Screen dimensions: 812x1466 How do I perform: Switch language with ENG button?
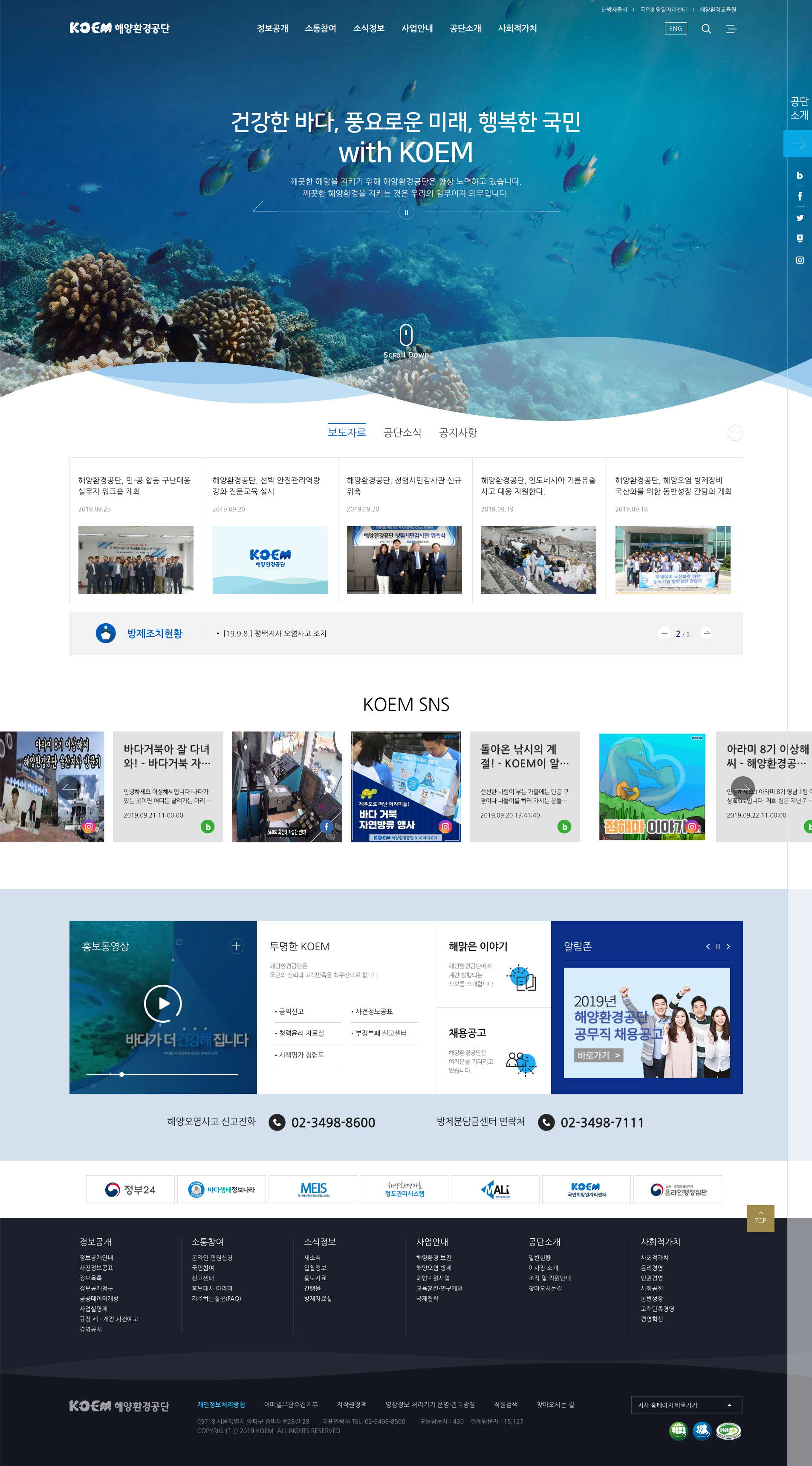pyautogui.click(x=676, y=29)
